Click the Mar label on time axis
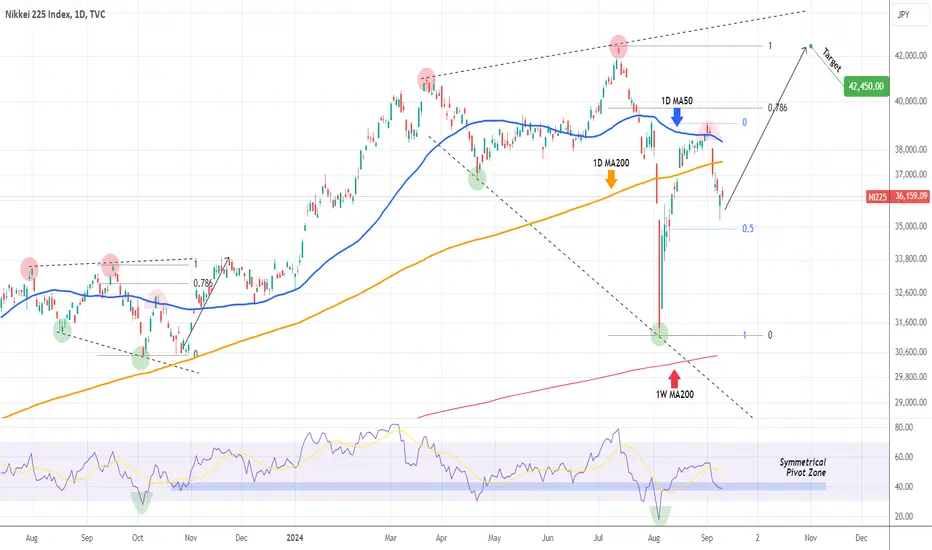Image resolution: width=932 pixels, height=550 pixels. [391, 538]
